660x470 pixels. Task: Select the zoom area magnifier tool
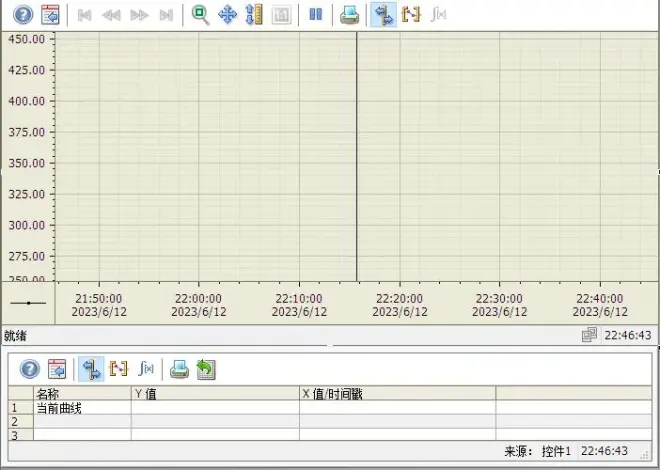click(x=200, y=15)
